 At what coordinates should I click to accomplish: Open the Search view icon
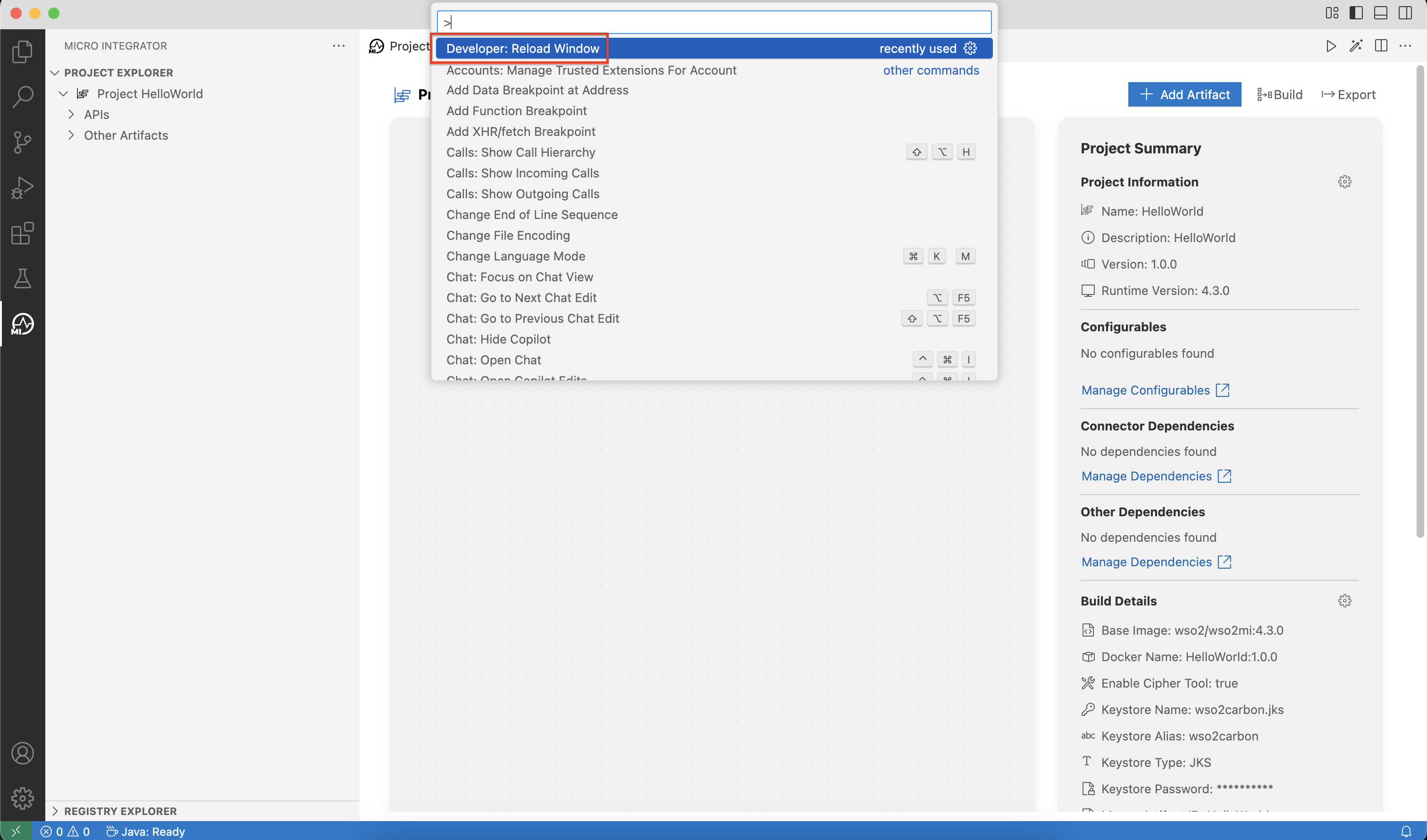point(23,97)
